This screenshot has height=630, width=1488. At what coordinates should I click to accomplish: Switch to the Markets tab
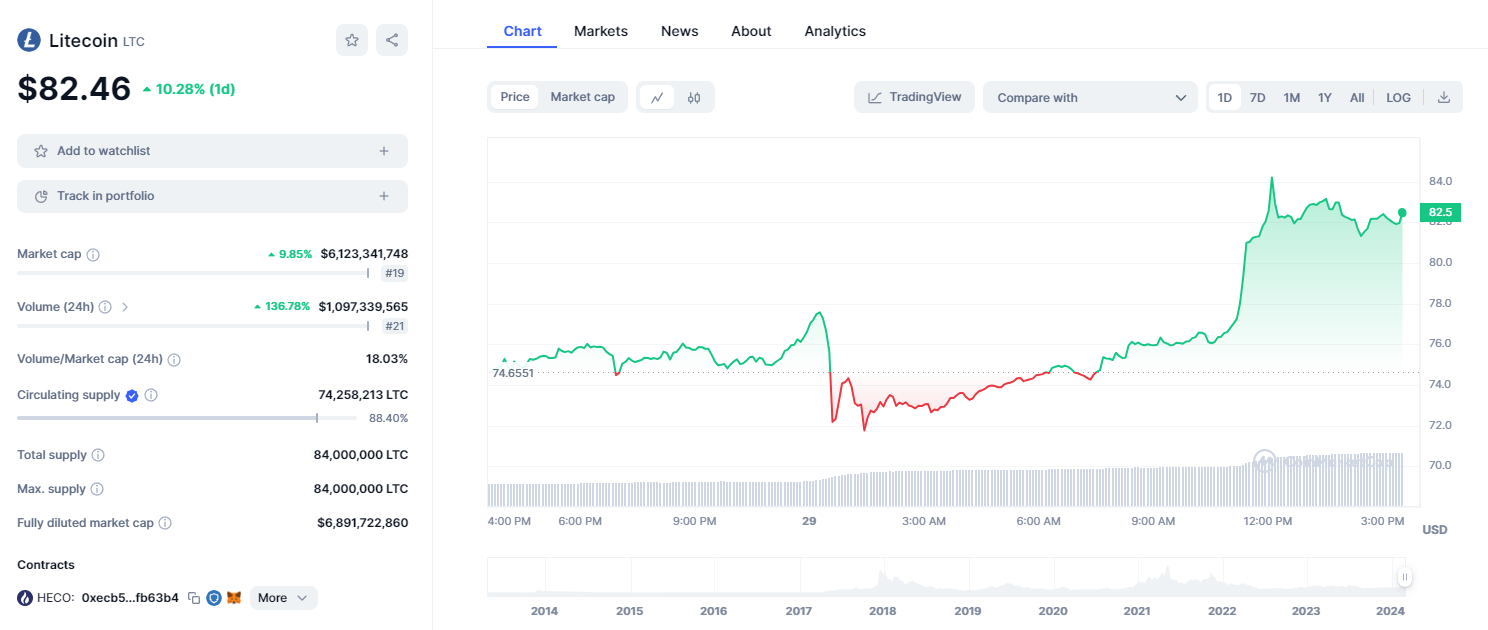601,31
